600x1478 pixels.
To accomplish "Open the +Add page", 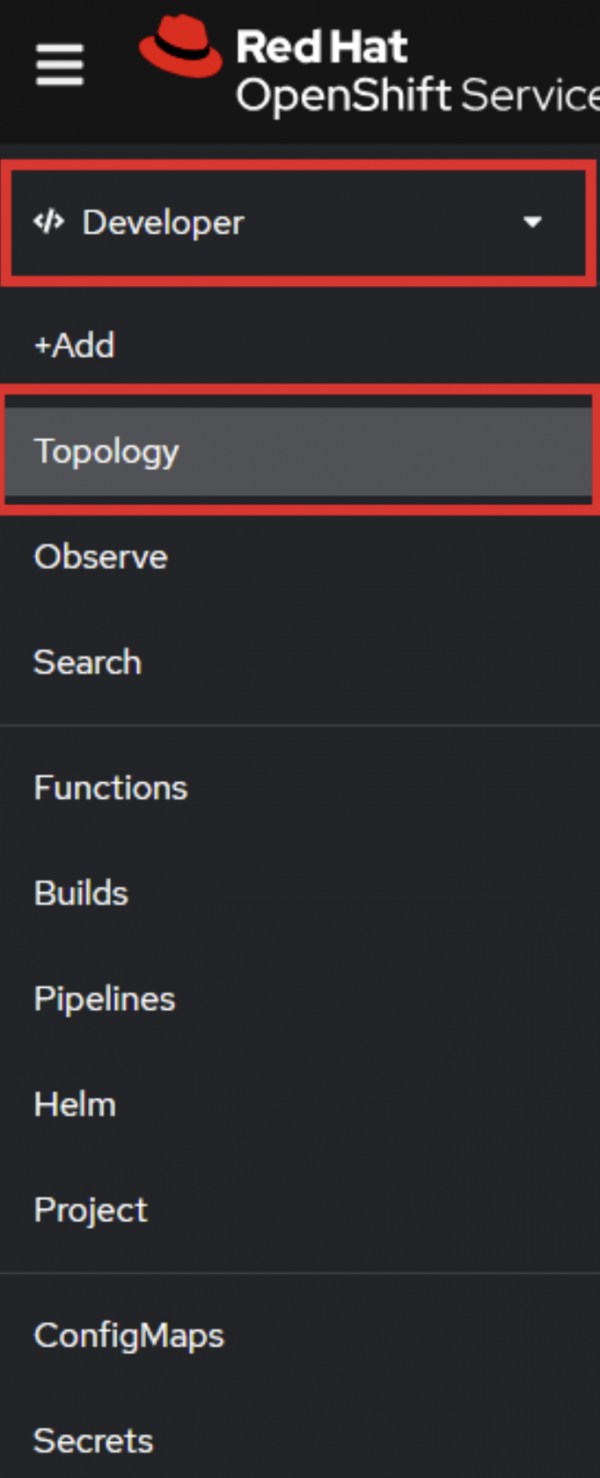I will [x=75, y=345].
